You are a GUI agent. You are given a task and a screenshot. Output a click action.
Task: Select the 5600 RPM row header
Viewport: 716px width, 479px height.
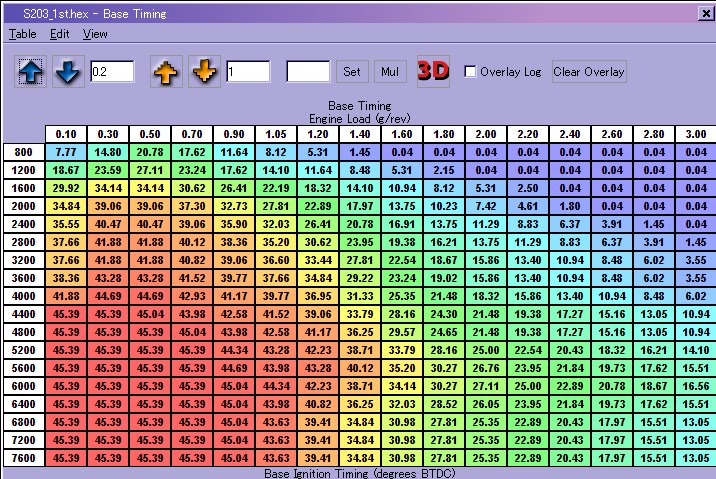[24, 368]
